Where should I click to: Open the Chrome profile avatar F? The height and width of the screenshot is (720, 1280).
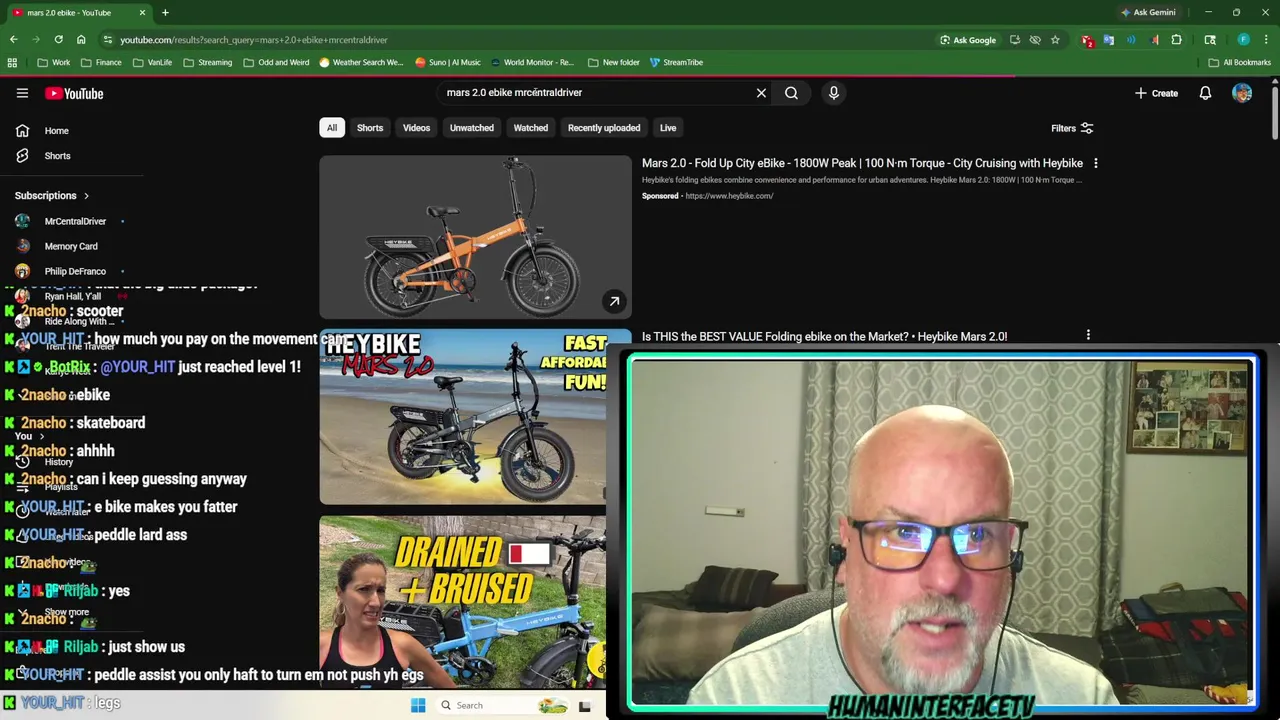(x=1243, y=40)
